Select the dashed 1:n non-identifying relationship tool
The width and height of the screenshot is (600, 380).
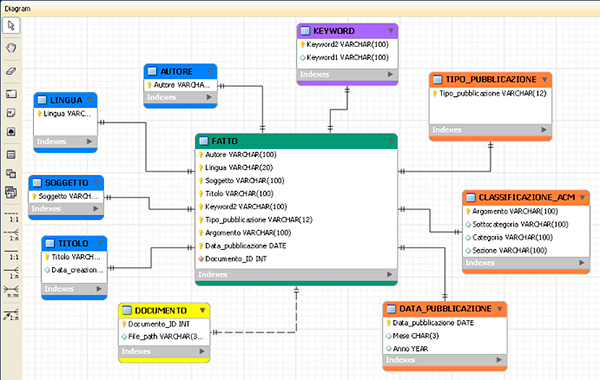point(11,235)
